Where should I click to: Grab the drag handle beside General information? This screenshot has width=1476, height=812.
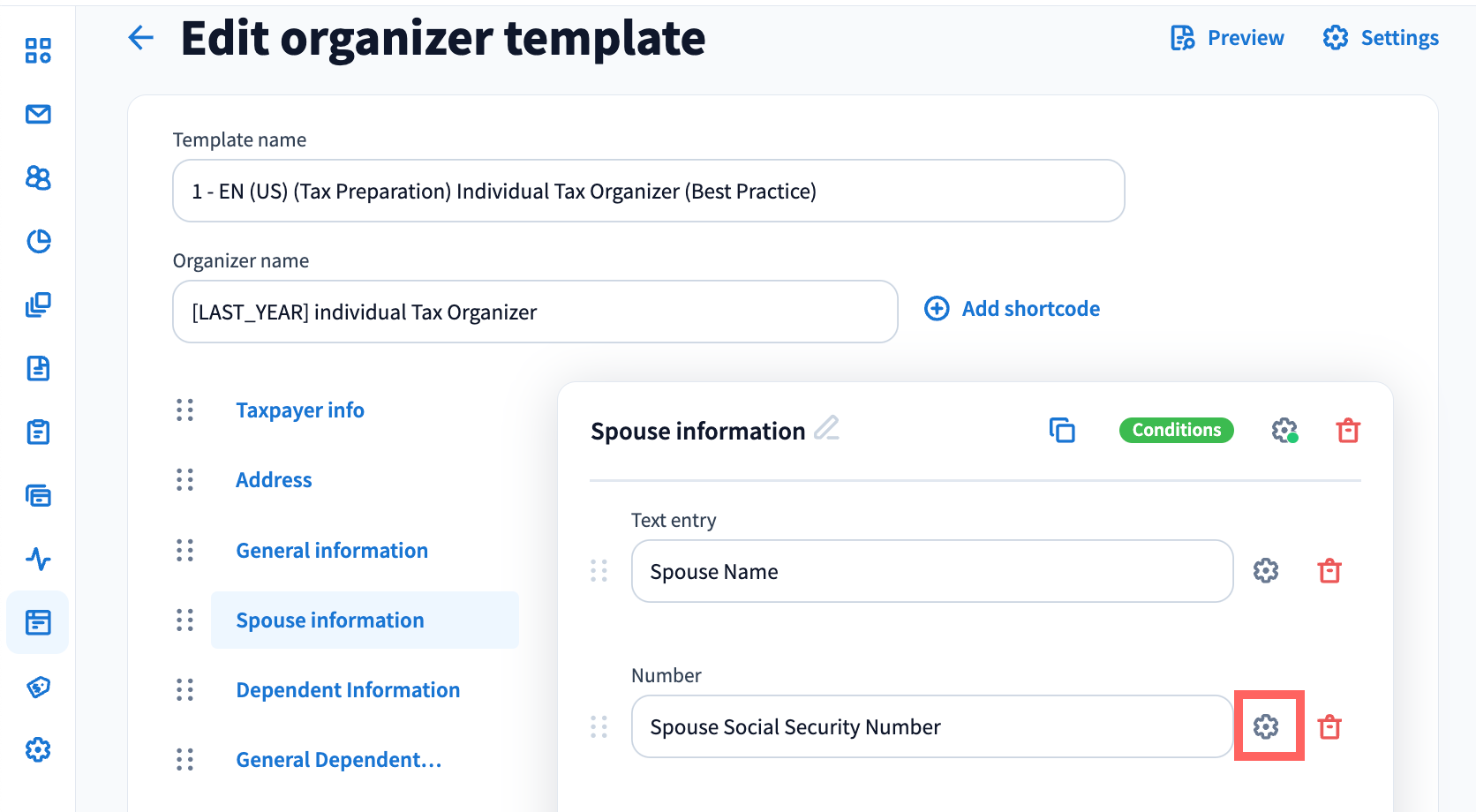click(x=184, y=551)
